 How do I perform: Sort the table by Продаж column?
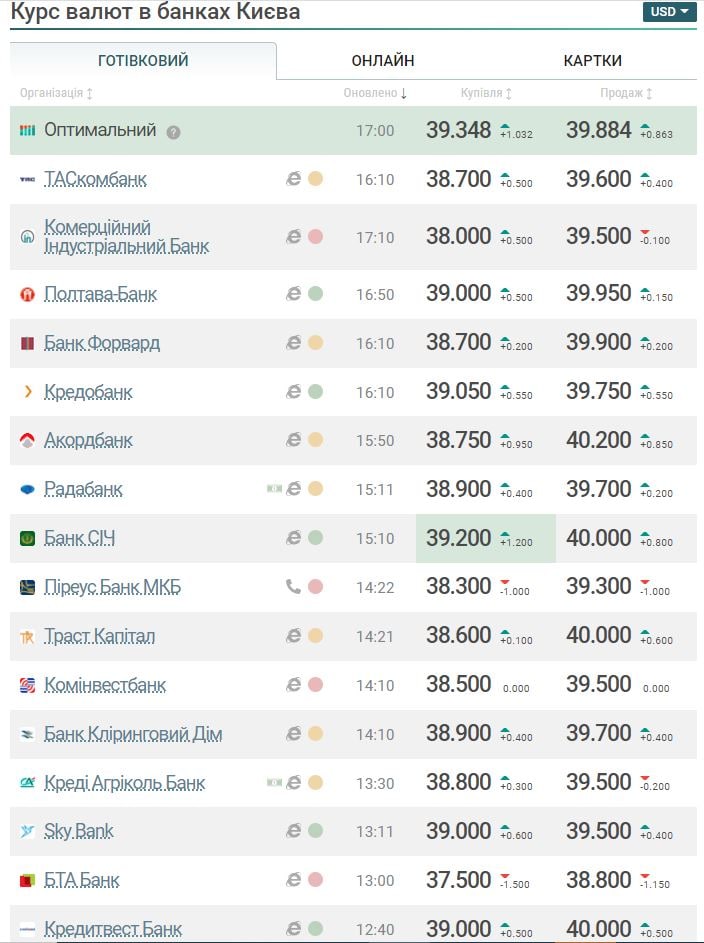coord(626,93)
